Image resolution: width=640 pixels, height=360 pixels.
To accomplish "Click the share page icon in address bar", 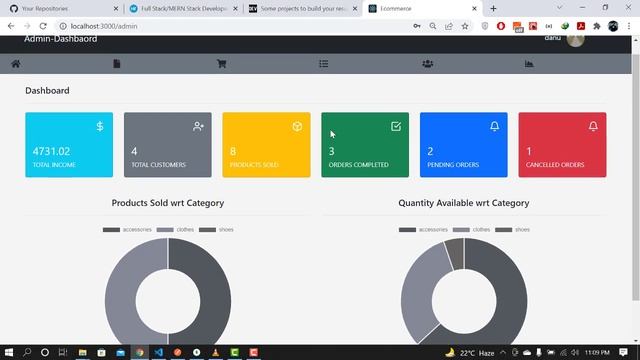I will [449, 26].
